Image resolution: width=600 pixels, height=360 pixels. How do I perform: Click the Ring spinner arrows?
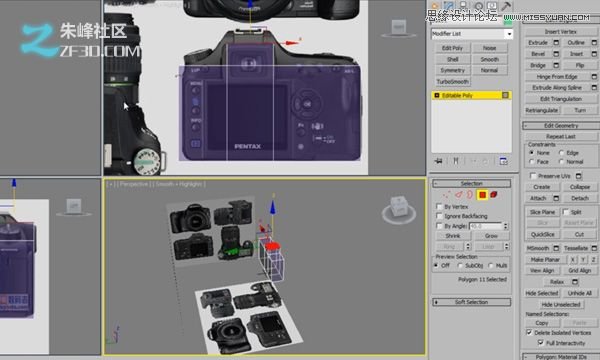(x=467, y=246)
